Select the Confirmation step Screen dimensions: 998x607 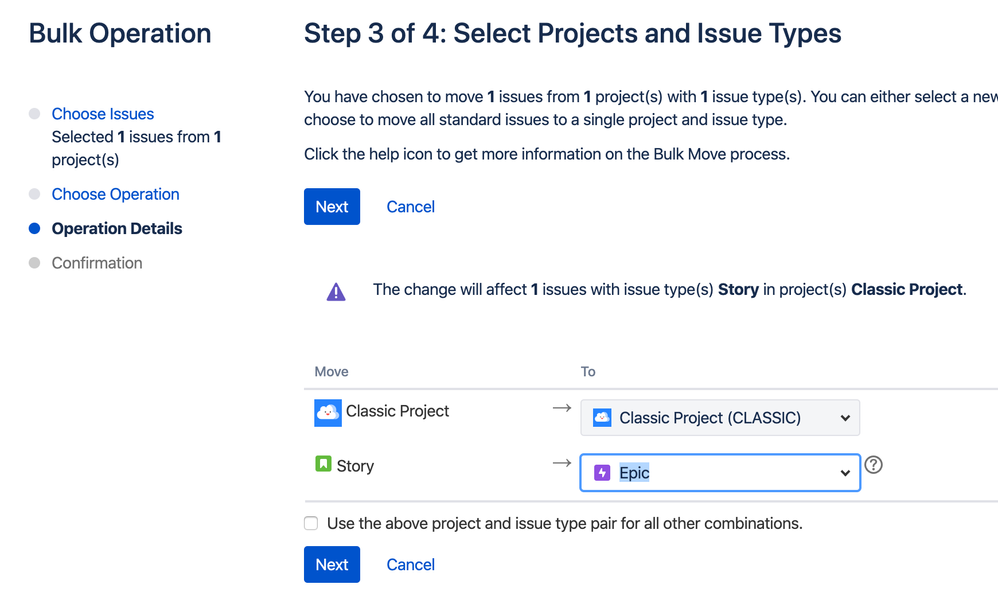tap(97, 263)
